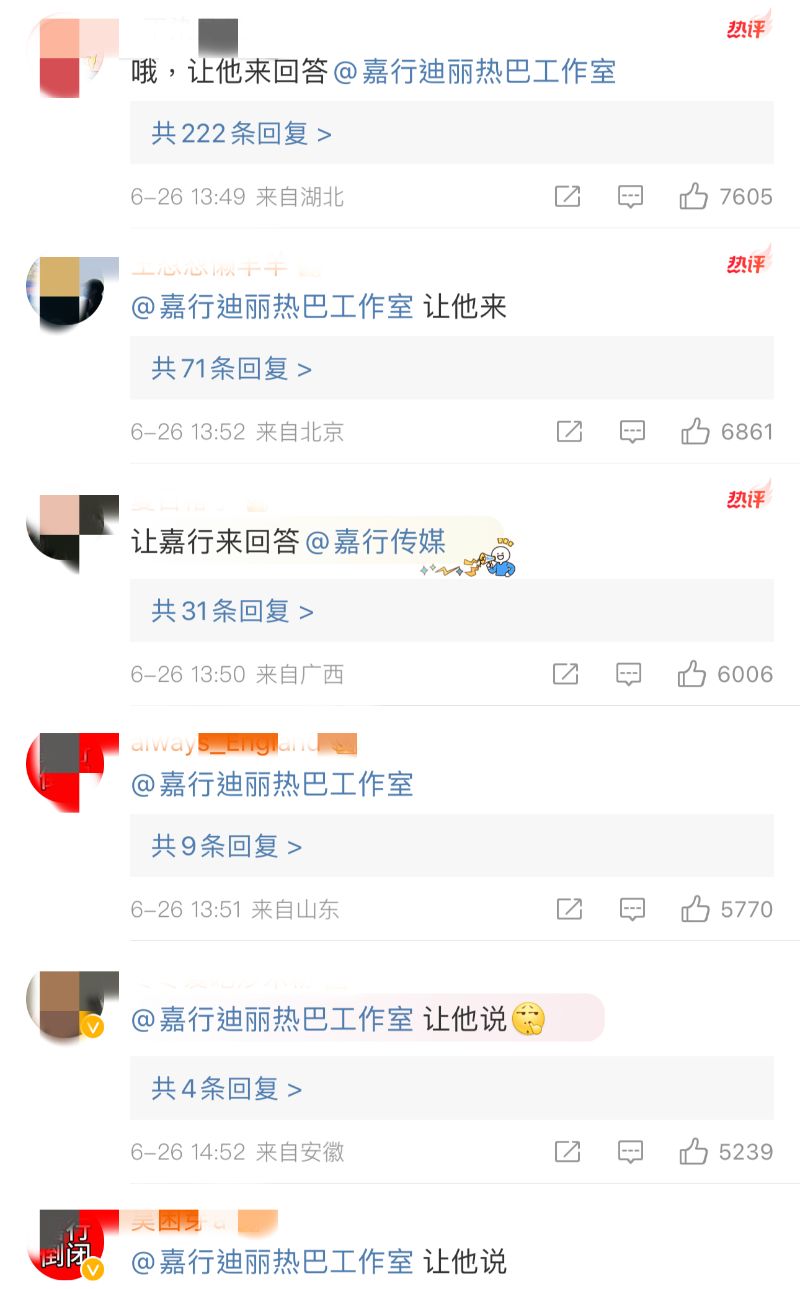
Task: Expand 共71条回复 replies
Action: (x=452, y=368)
